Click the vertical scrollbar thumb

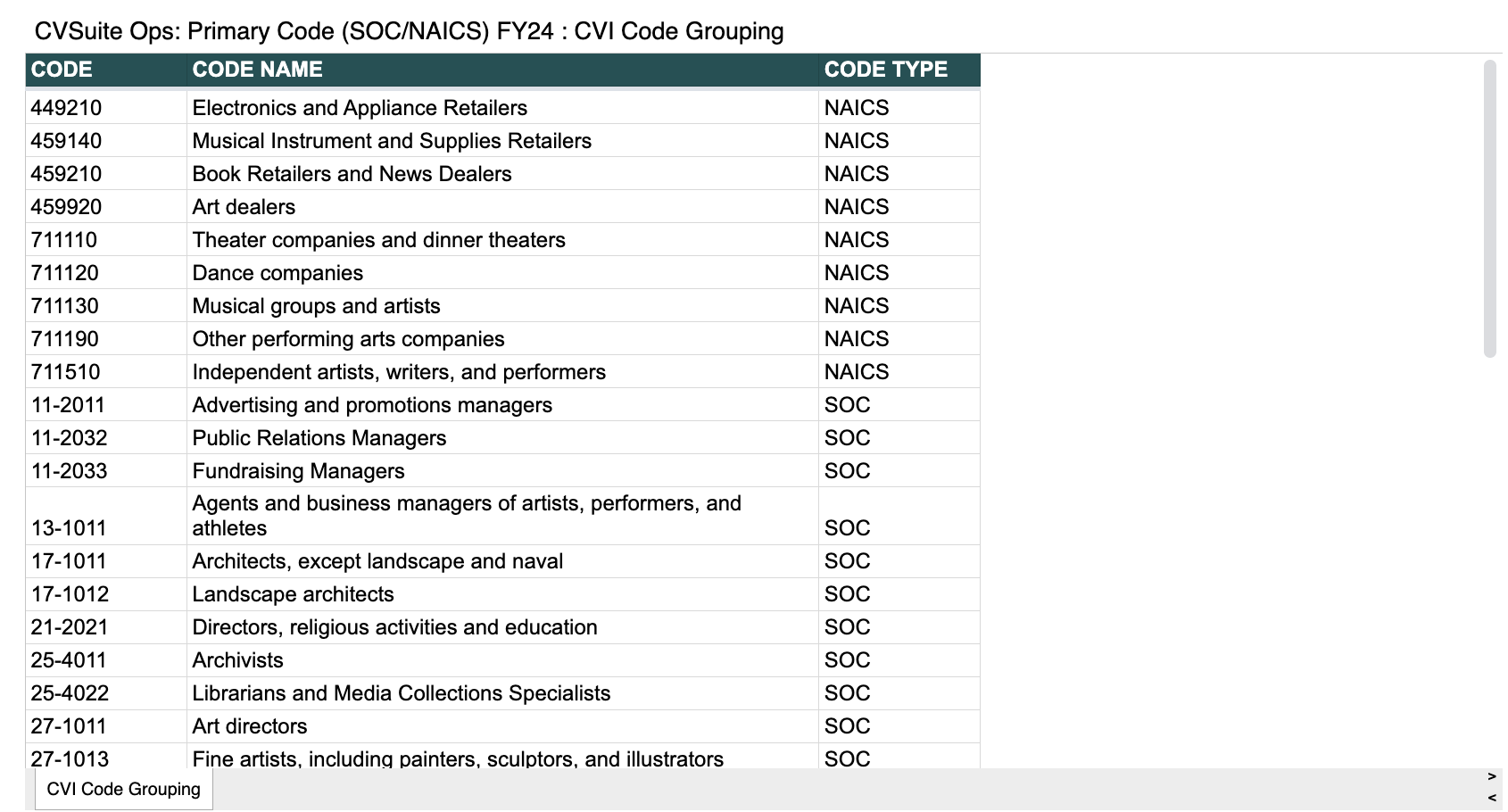click(1489, 205)
